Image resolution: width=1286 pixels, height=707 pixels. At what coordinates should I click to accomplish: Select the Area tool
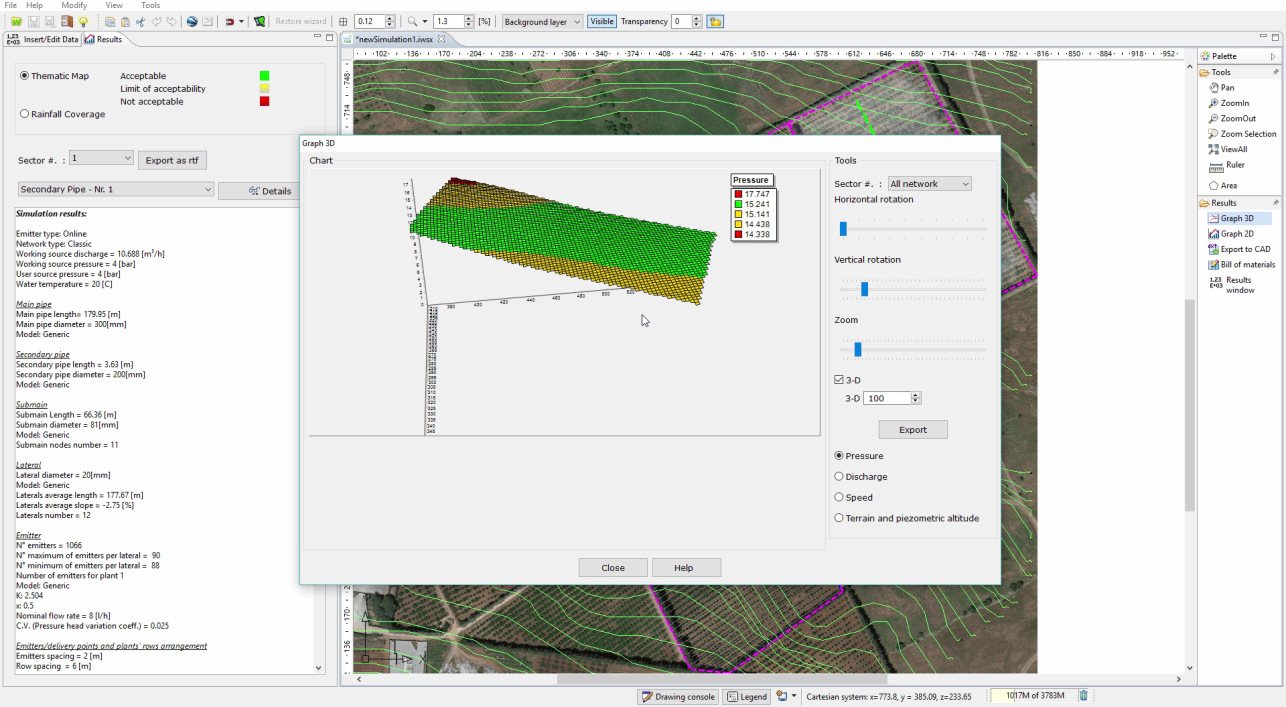click(1228, 185)
